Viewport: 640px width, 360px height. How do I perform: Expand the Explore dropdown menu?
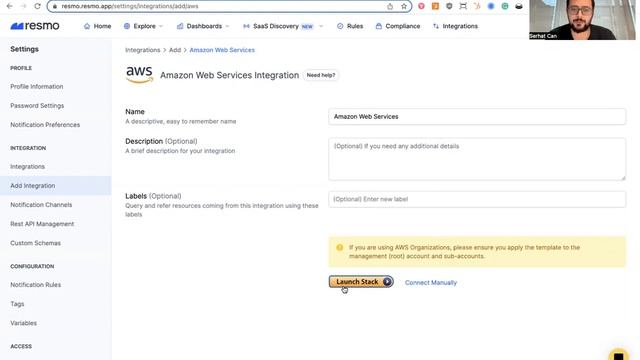click(x=143, y=26)
